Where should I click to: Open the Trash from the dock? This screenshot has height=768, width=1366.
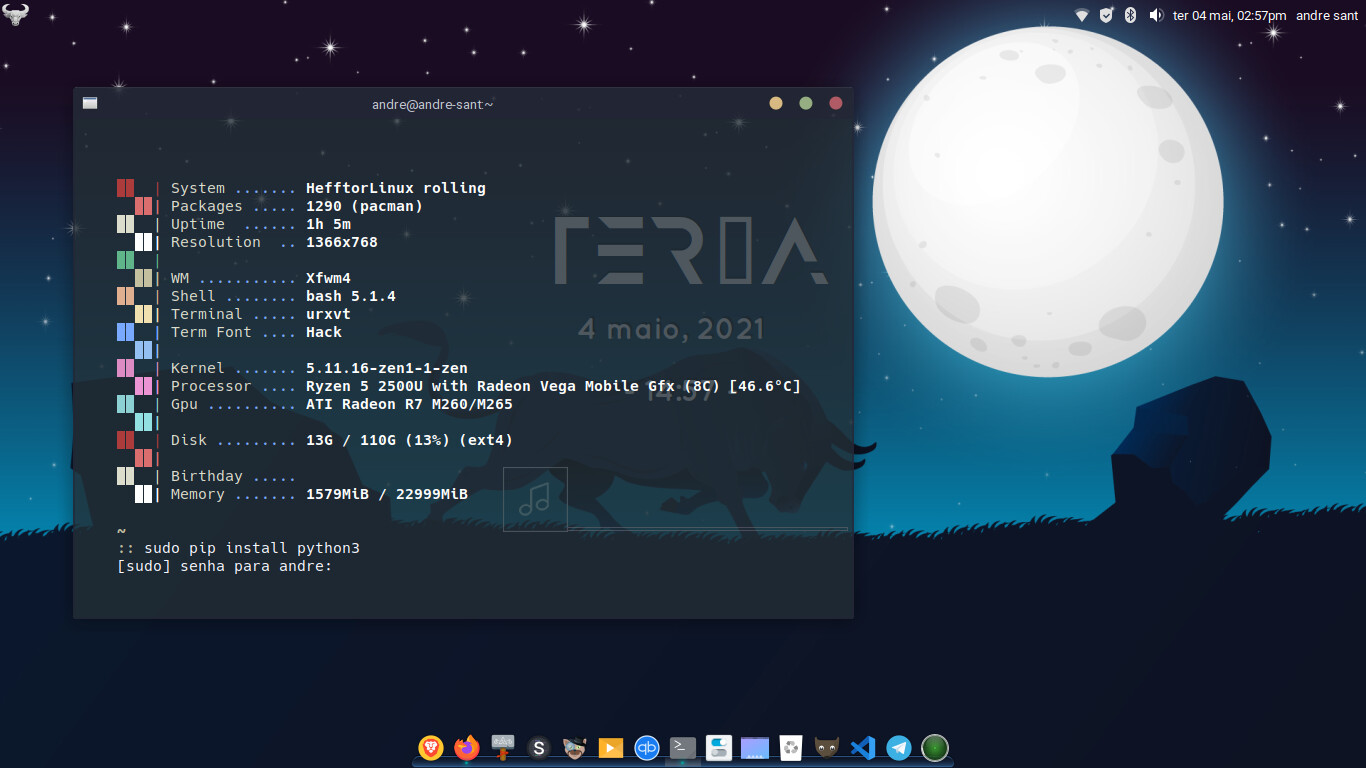[x=791, y=747]
